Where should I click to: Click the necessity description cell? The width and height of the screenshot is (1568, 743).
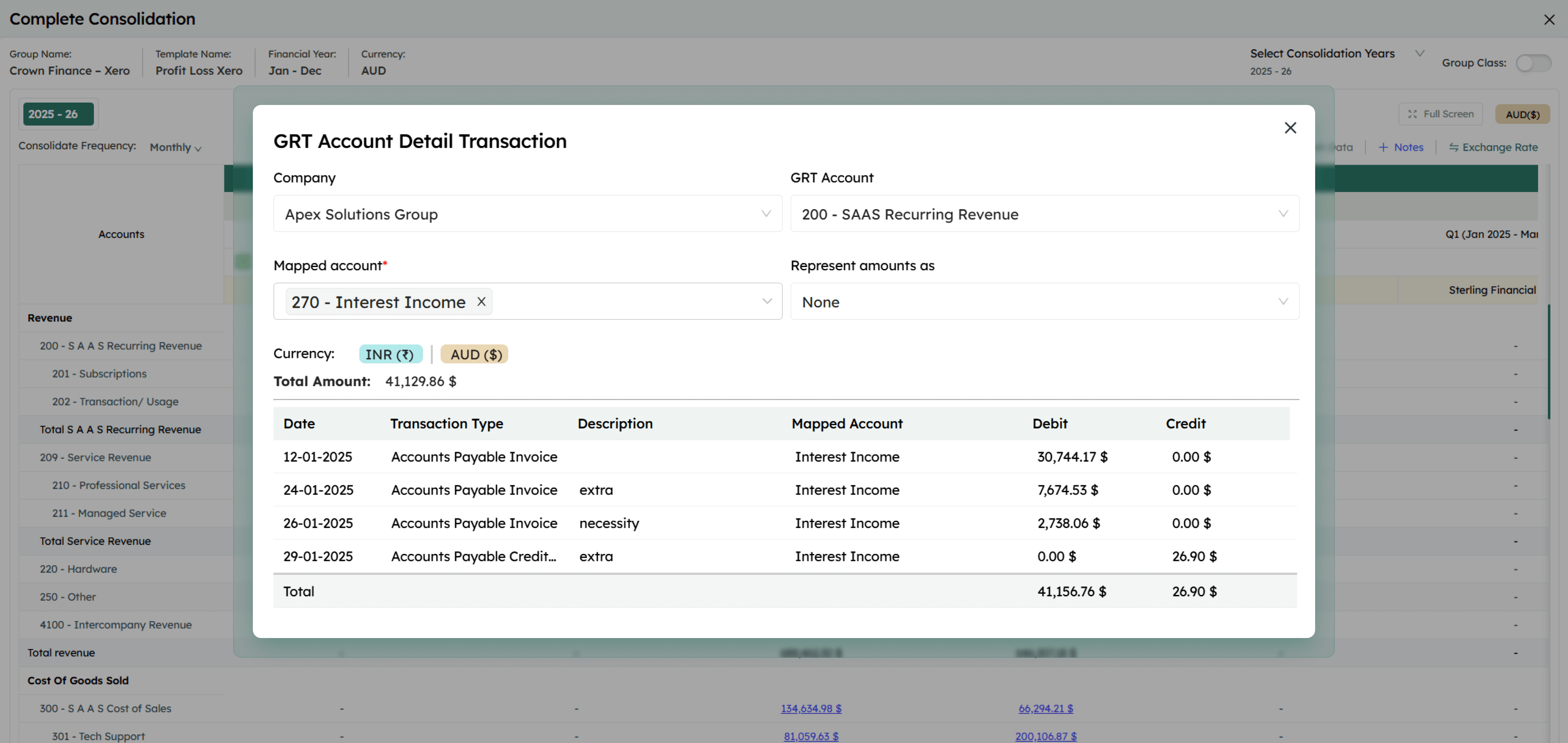pyautogui.click(x=609, y=524)
